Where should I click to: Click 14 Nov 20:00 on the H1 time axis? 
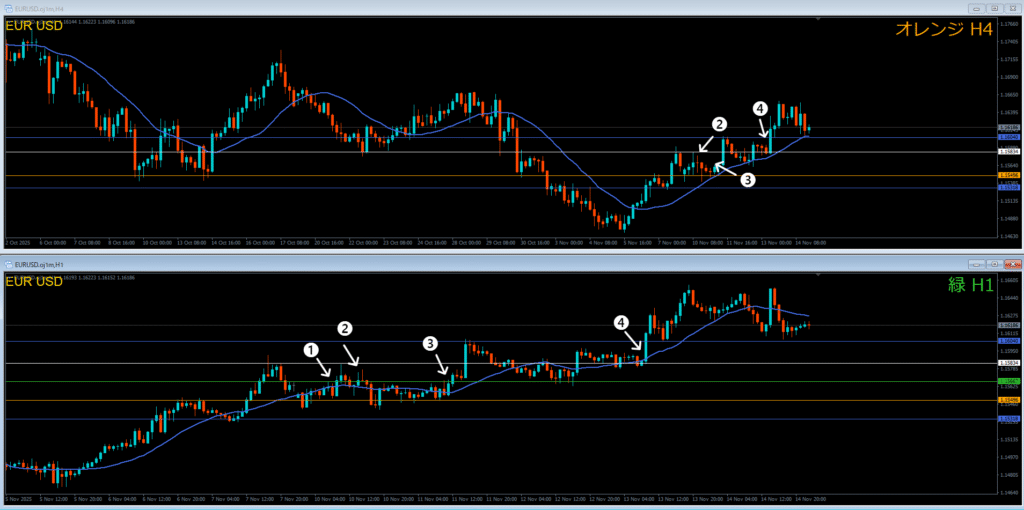(x=812, y=499)
